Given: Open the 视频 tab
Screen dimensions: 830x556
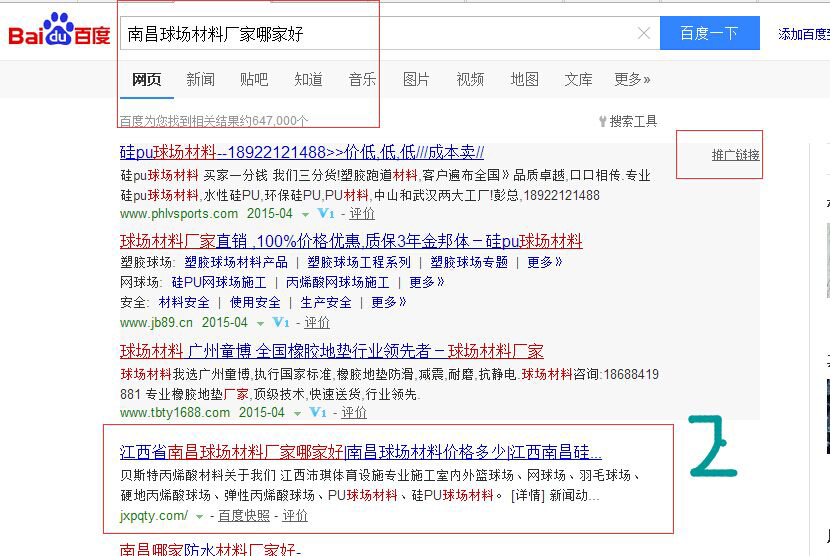Looking at the screenshot, I should click(470, 79).
